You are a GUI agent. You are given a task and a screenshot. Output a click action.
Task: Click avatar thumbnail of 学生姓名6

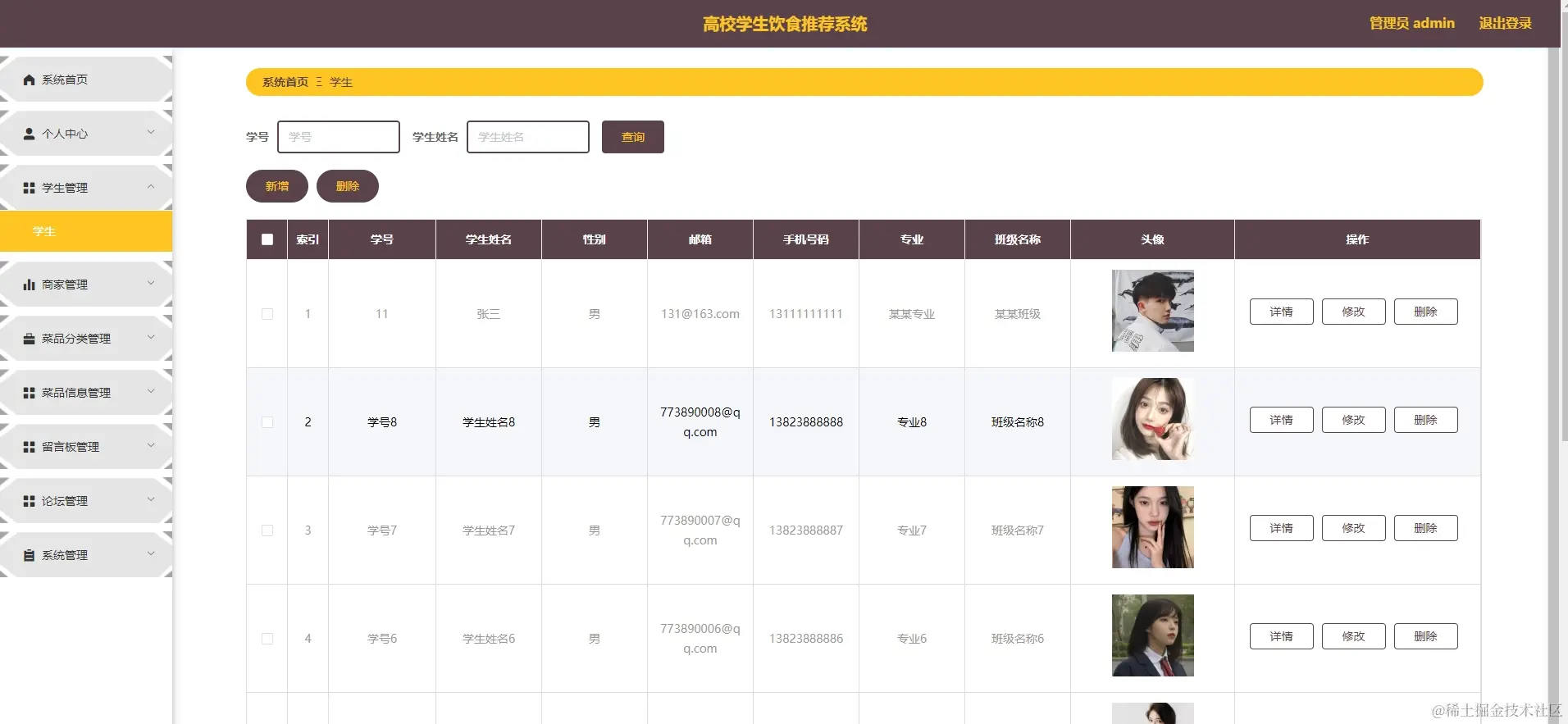pos(1153,635)
